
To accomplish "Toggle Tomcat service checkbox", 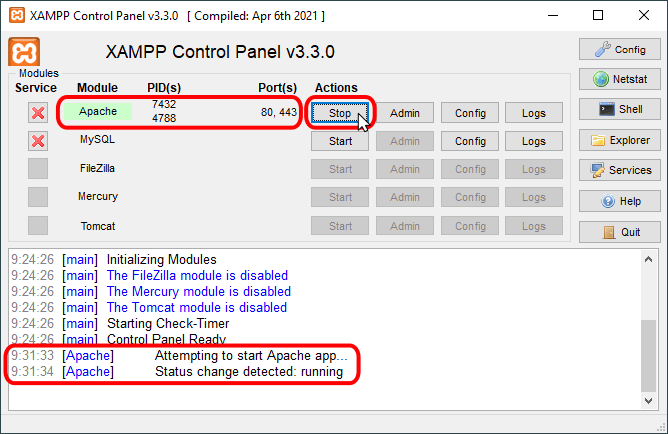I will pyautogui.click(x=38, y=225).
